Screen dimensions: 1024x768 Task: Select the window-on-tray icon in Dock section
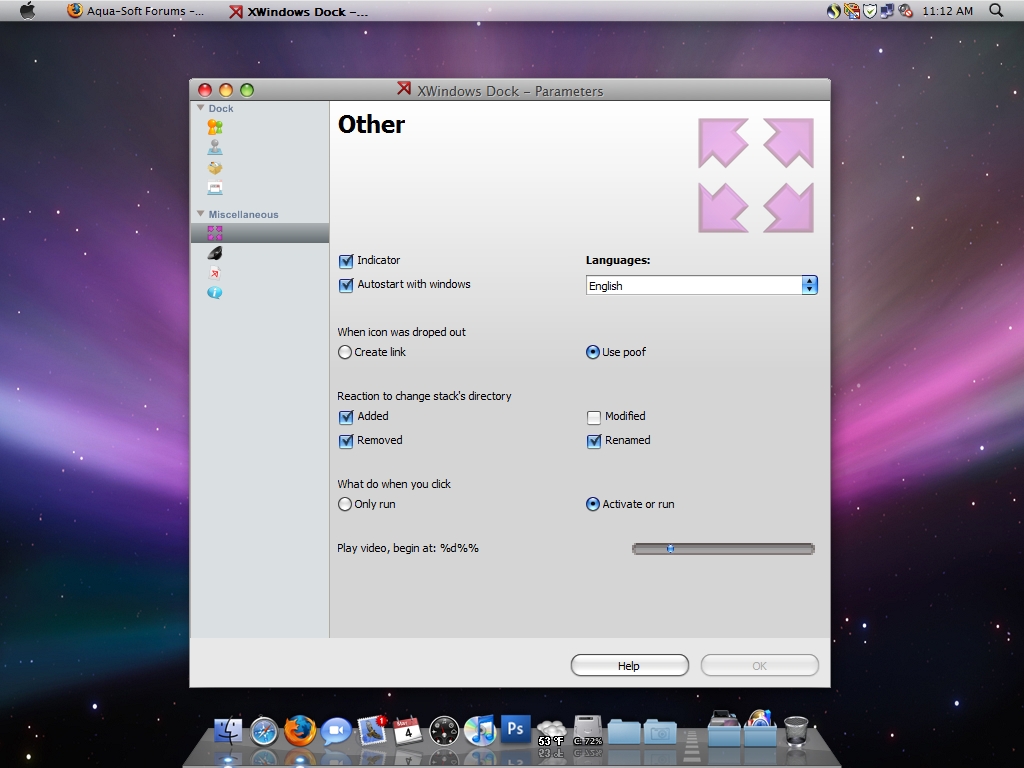click(215, 188)
